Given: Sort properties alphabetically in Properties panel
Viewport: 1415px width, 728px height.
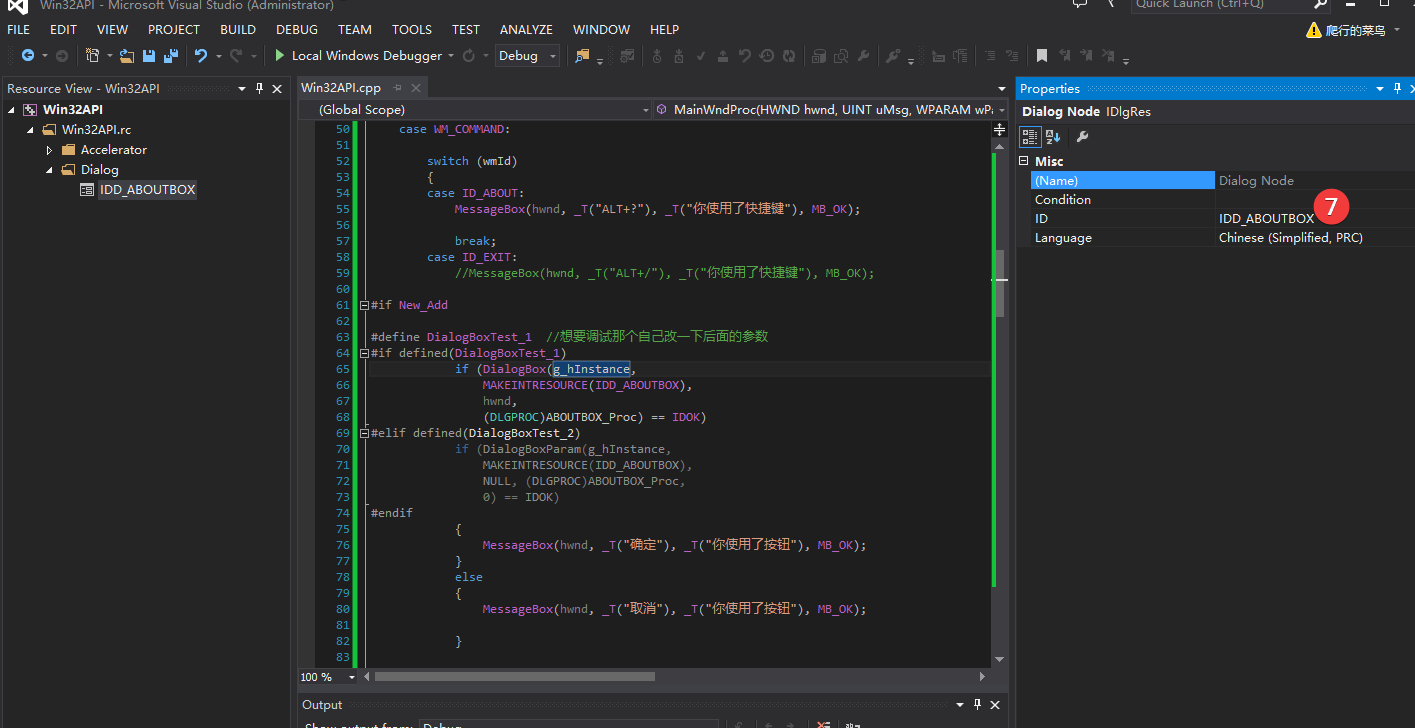Looking at the screenshot, I should (1053, 137).
